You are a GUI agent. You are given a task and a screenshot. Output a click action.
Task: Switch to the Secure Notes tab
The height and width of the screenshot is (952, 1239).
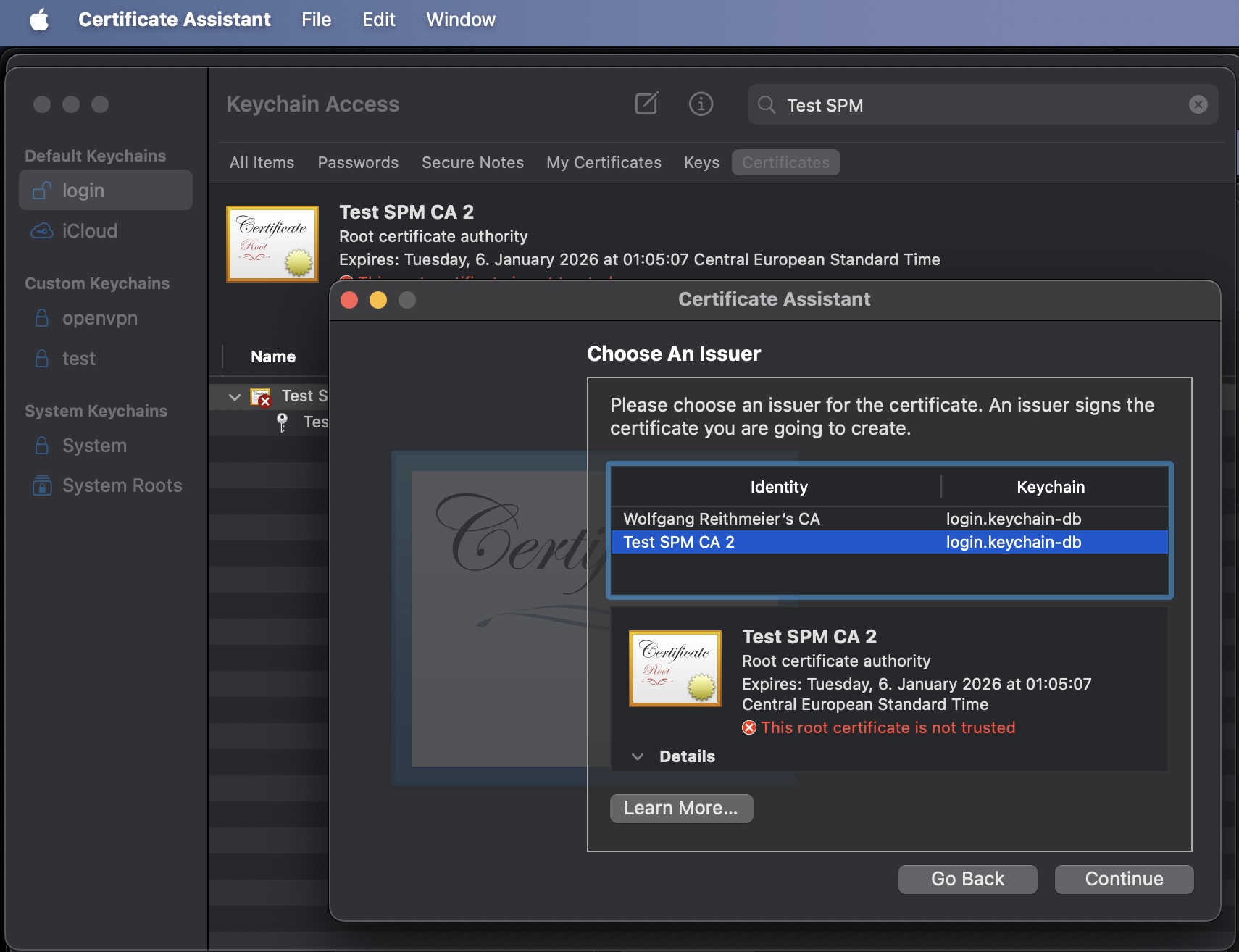(472, 162)
